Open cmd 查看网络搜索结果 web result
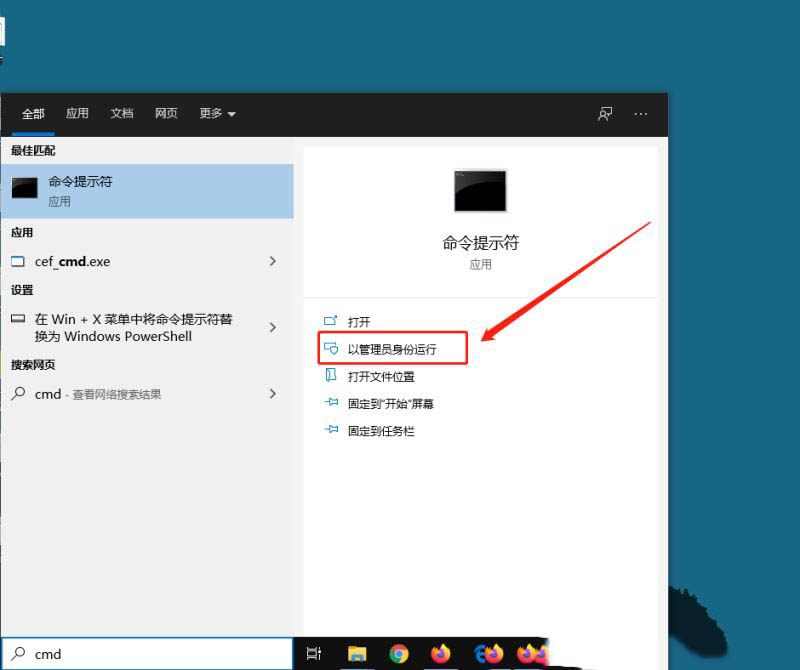This screenshot has width=800, height=670. [x=147, y=394]
